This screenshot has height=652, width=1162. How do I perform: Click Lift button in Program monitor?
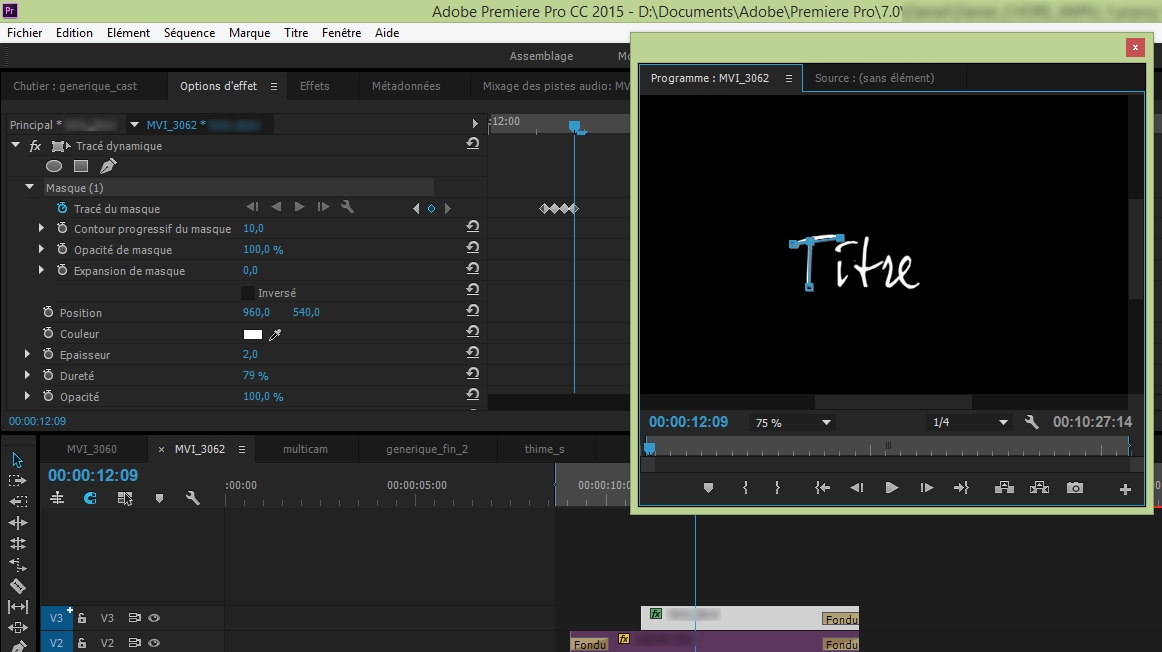1004,488
